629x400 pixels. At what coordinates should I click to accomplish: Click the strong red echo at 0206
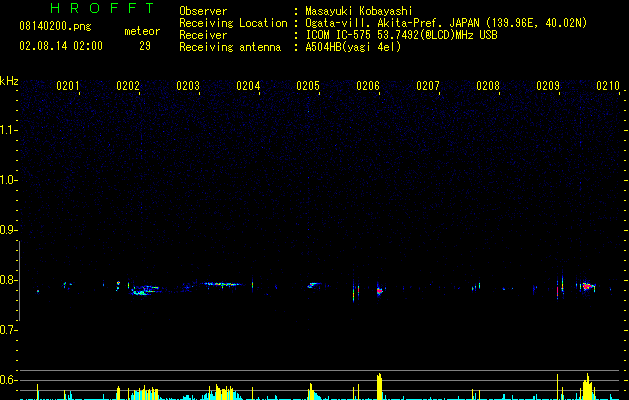(379, 291)
